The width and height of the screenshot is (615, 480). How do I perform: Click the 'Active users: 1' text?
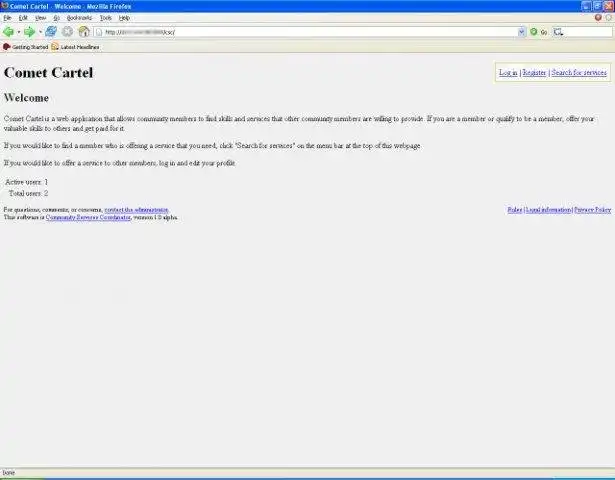pos(26,182)
